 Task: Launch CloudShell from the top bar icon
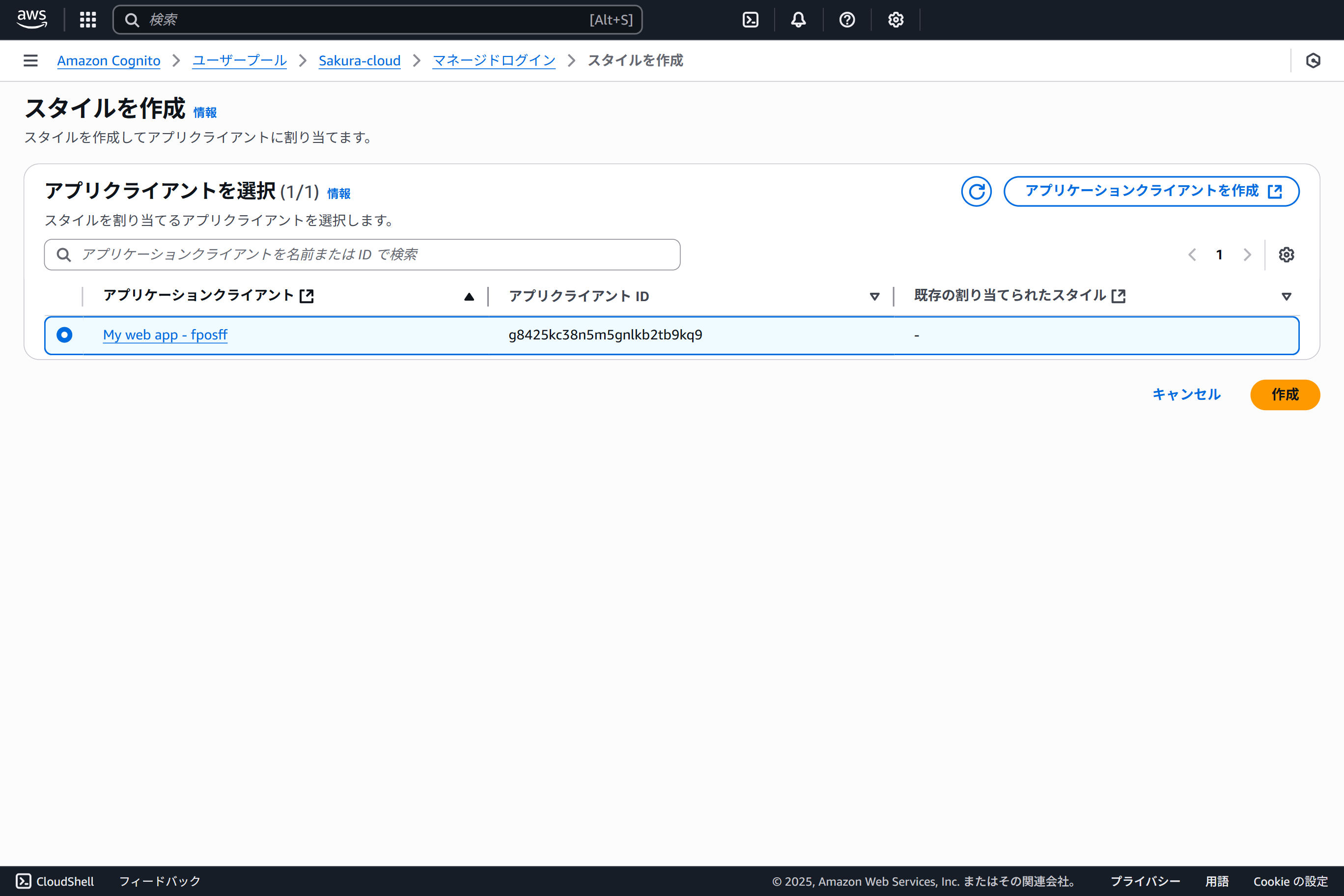click(x=750, y=20)
